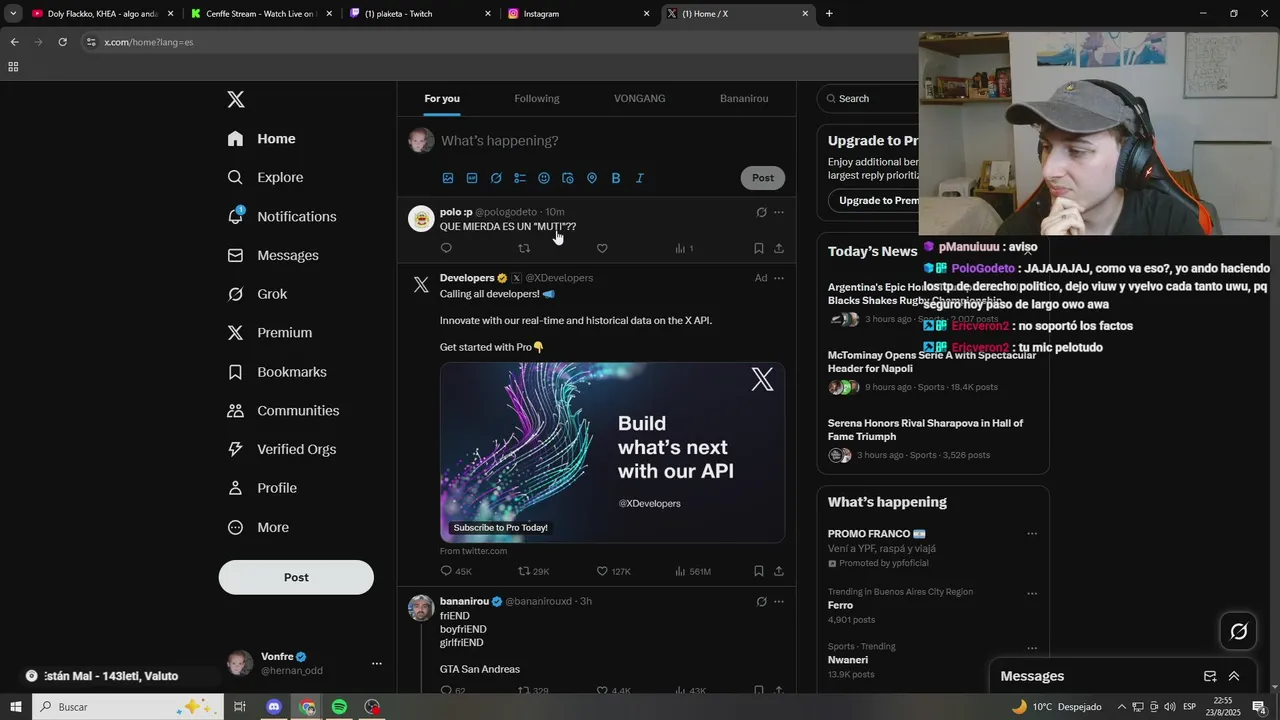Enhance the post with the Grok composer icon

496,178
